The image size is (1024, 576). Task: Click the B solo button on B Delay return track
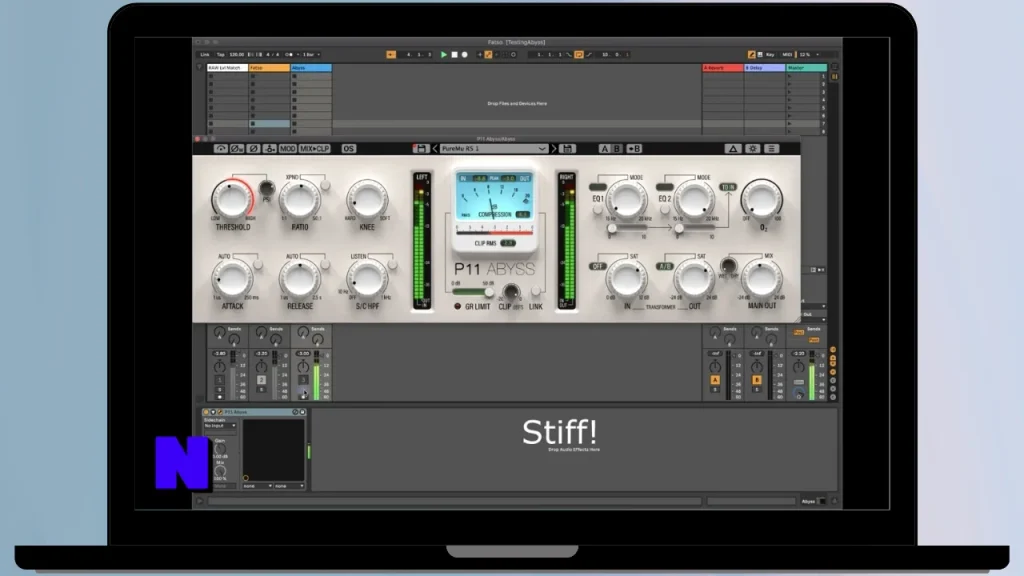coord(757,380)
